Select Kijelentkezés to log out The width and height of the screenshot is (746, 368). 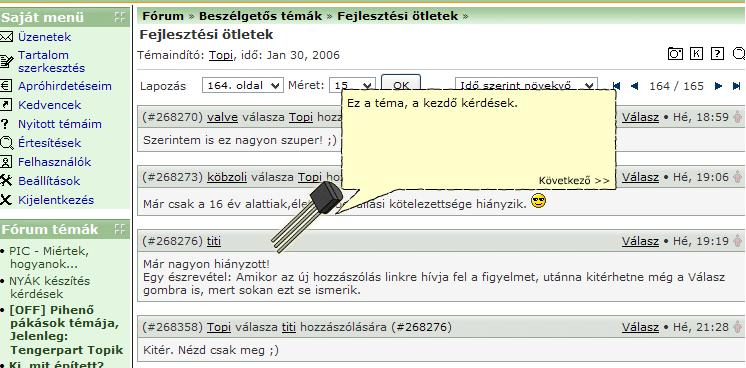click(56, 200)
